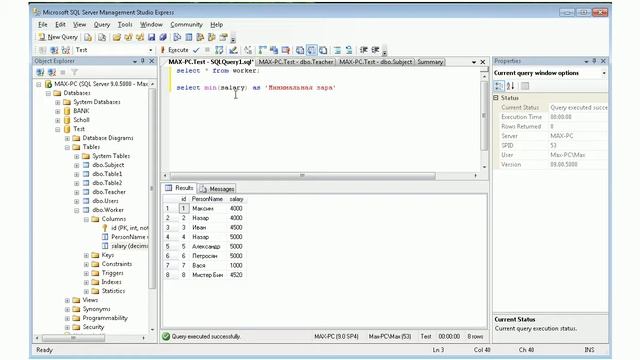Image resolution: width=640 pixels, height=360 pixels.
Task: Sort properties with Categorized icon
Action: (499, 86)
